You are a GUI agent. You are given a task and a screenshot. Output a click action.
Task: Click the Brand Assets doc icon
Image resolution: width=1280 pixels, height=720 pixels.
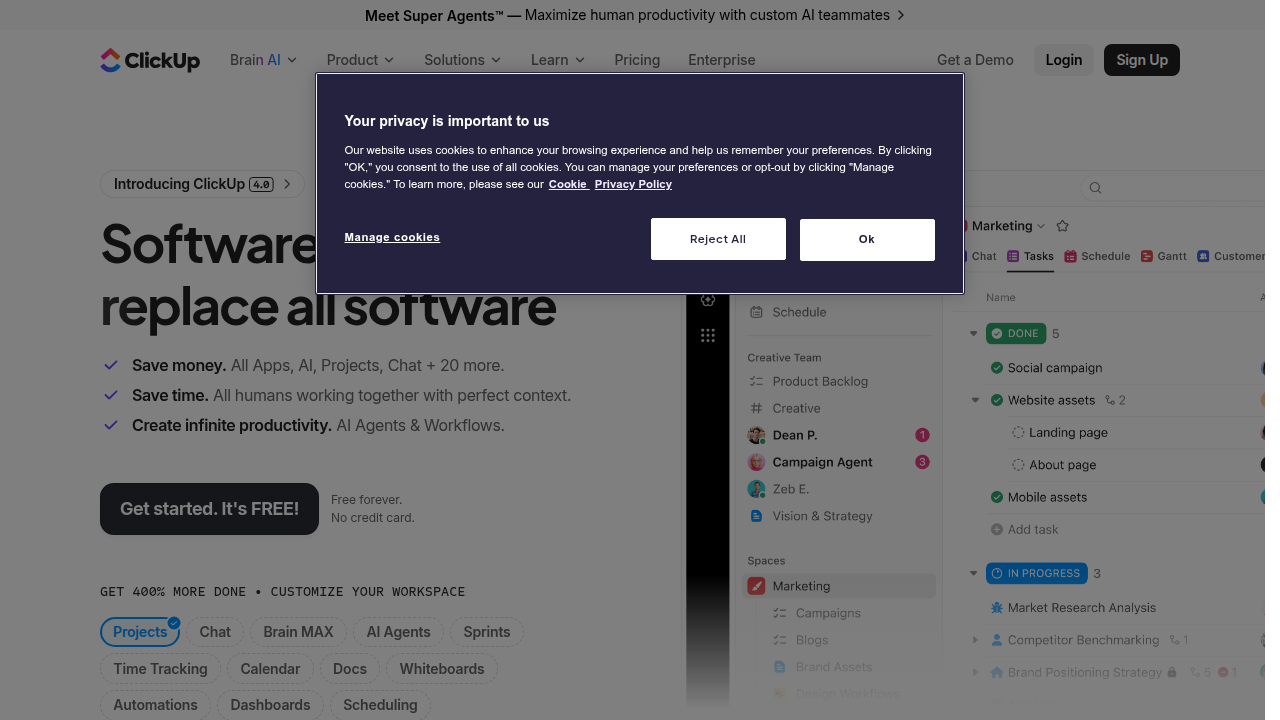pyautogui.click(x=780, y=667)
